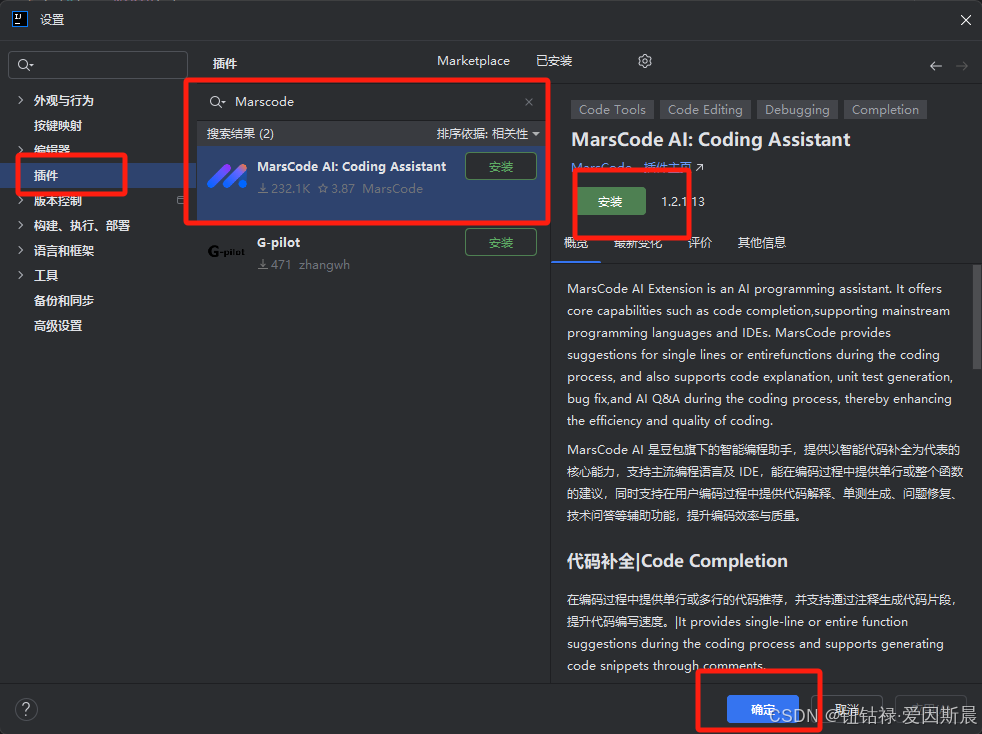This screenshot has height=734, width=982.
Task: Expand the 工具 settings section
Action: point(21,276)
